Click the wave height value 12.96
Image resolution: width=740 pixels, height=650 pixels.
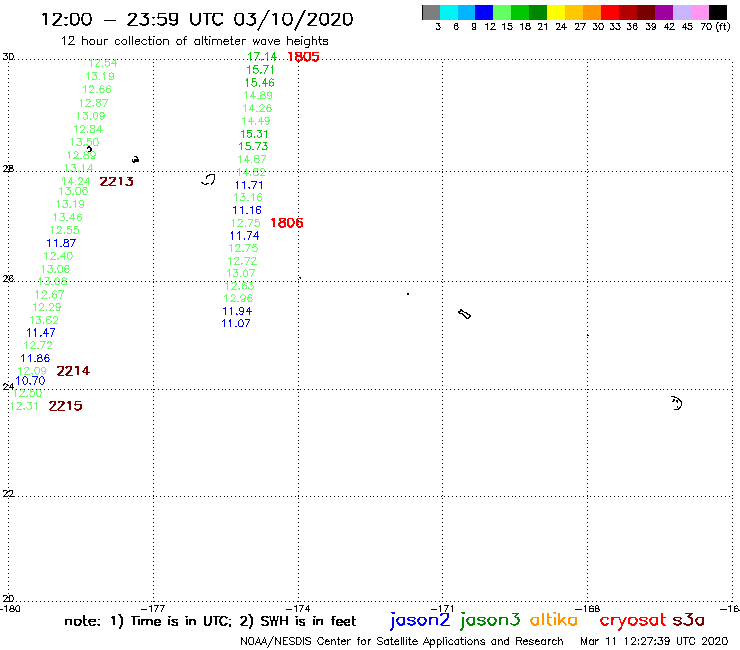(x=238, y=299)
